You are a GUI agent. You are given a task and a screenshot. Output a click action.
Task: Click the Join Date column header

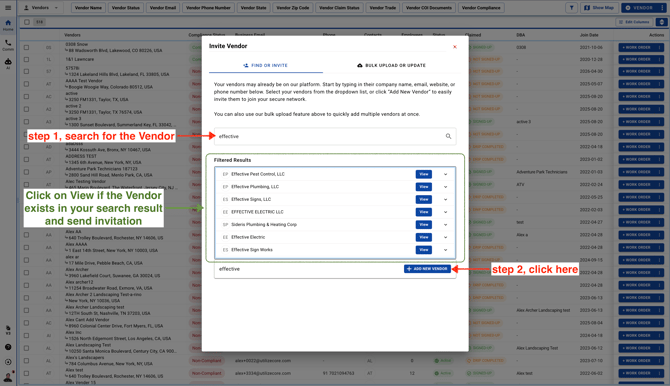[x=589, y=35]
